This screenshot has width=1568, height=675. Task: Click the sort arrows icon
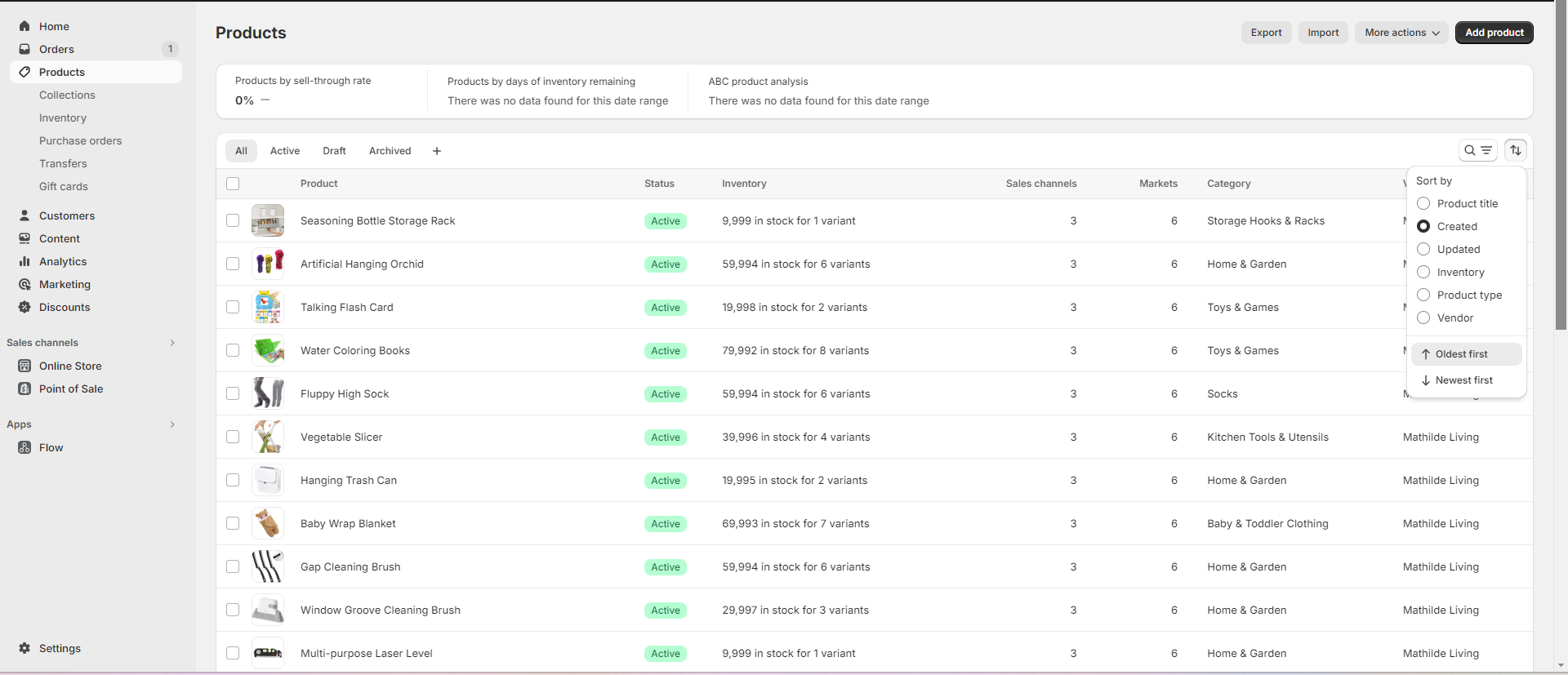pyautogui.click(x=1515, y=150)
